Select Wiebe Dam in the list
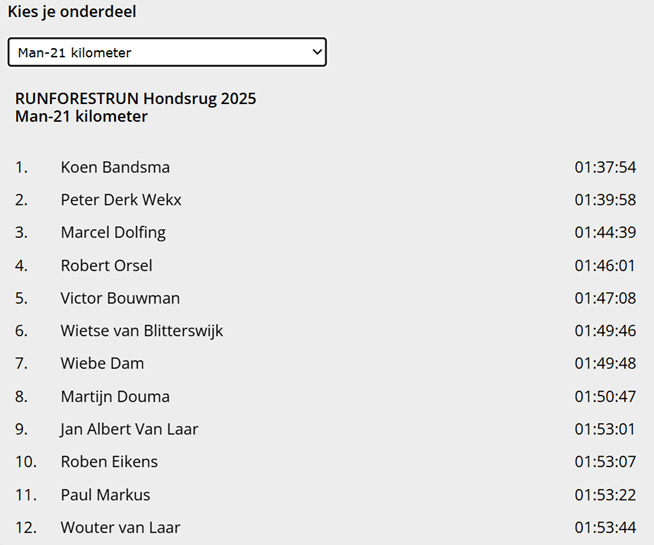The height and width of the screenshot is (545, 654). pos(102,363)
